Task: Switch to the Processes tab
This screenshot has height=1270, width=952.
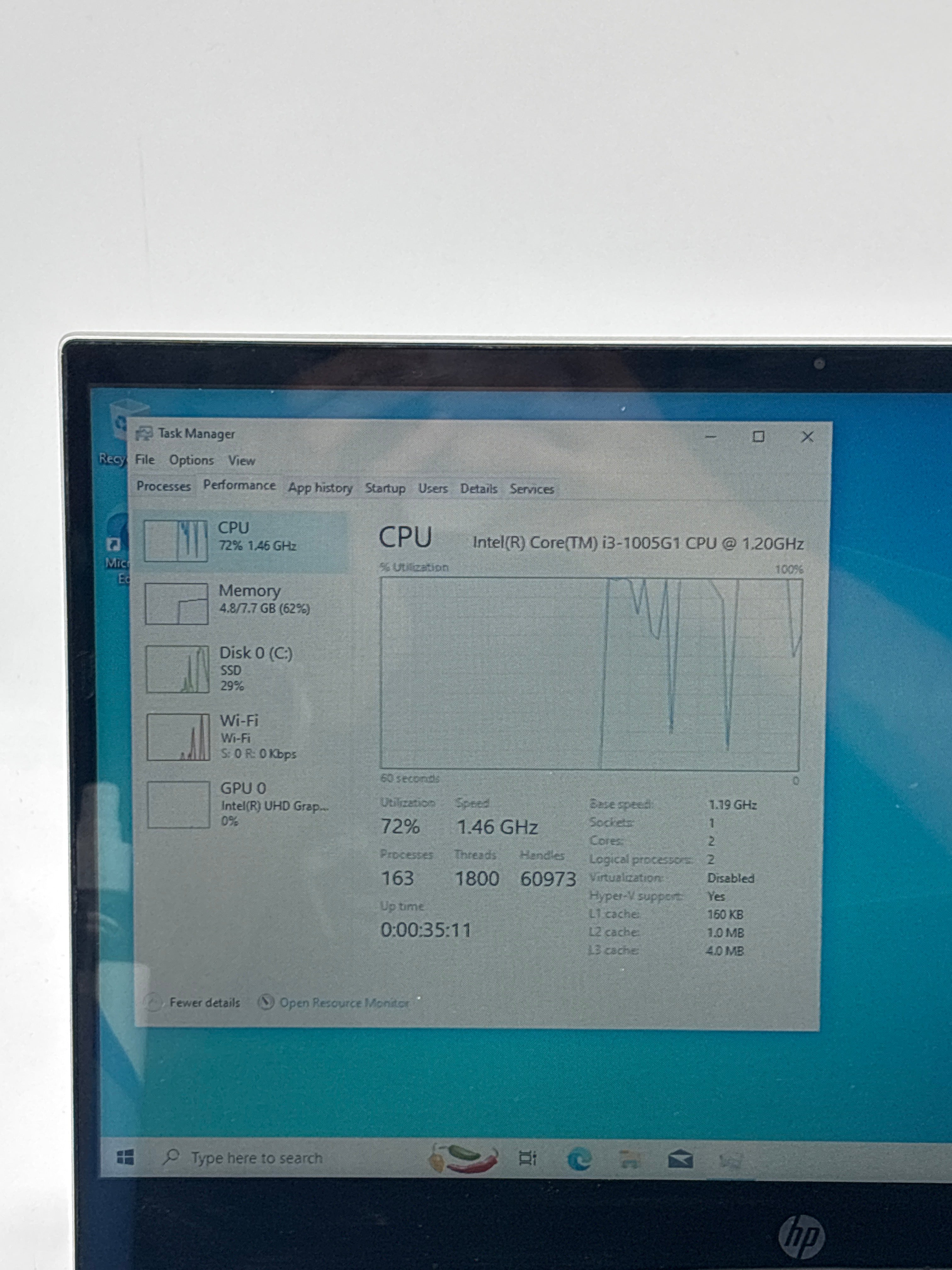Action: 163,486
